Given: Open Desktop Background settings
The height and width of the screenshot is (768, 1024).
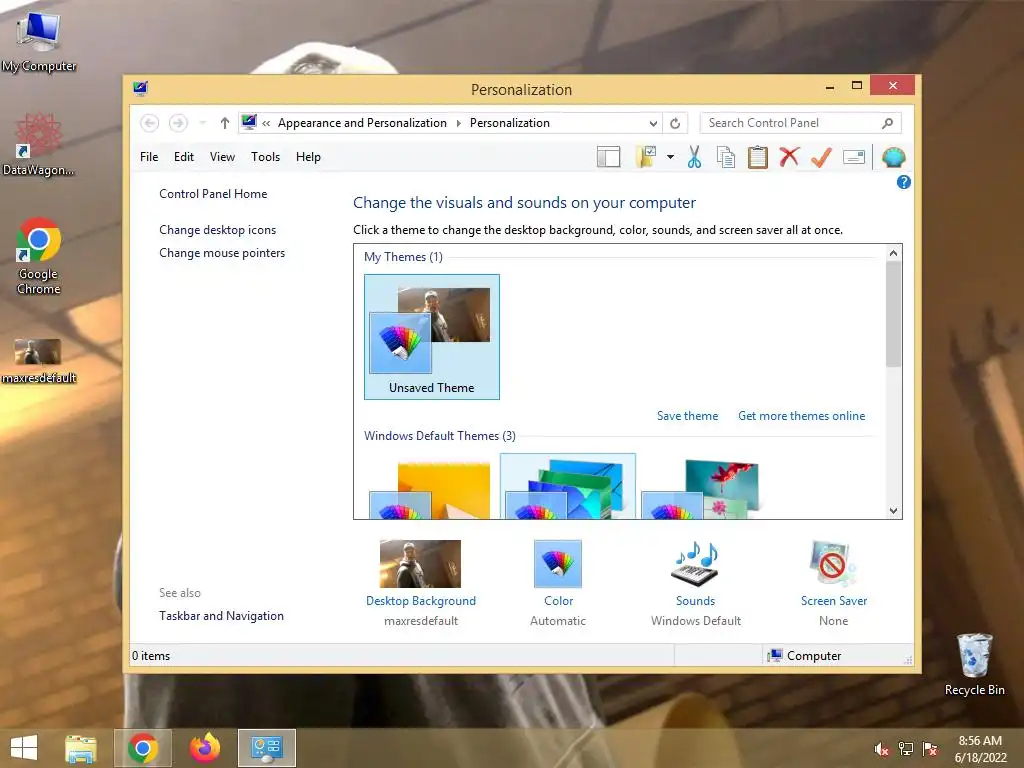Looking at the screenshot, I should pyautogui.click(x=421, y=564).
